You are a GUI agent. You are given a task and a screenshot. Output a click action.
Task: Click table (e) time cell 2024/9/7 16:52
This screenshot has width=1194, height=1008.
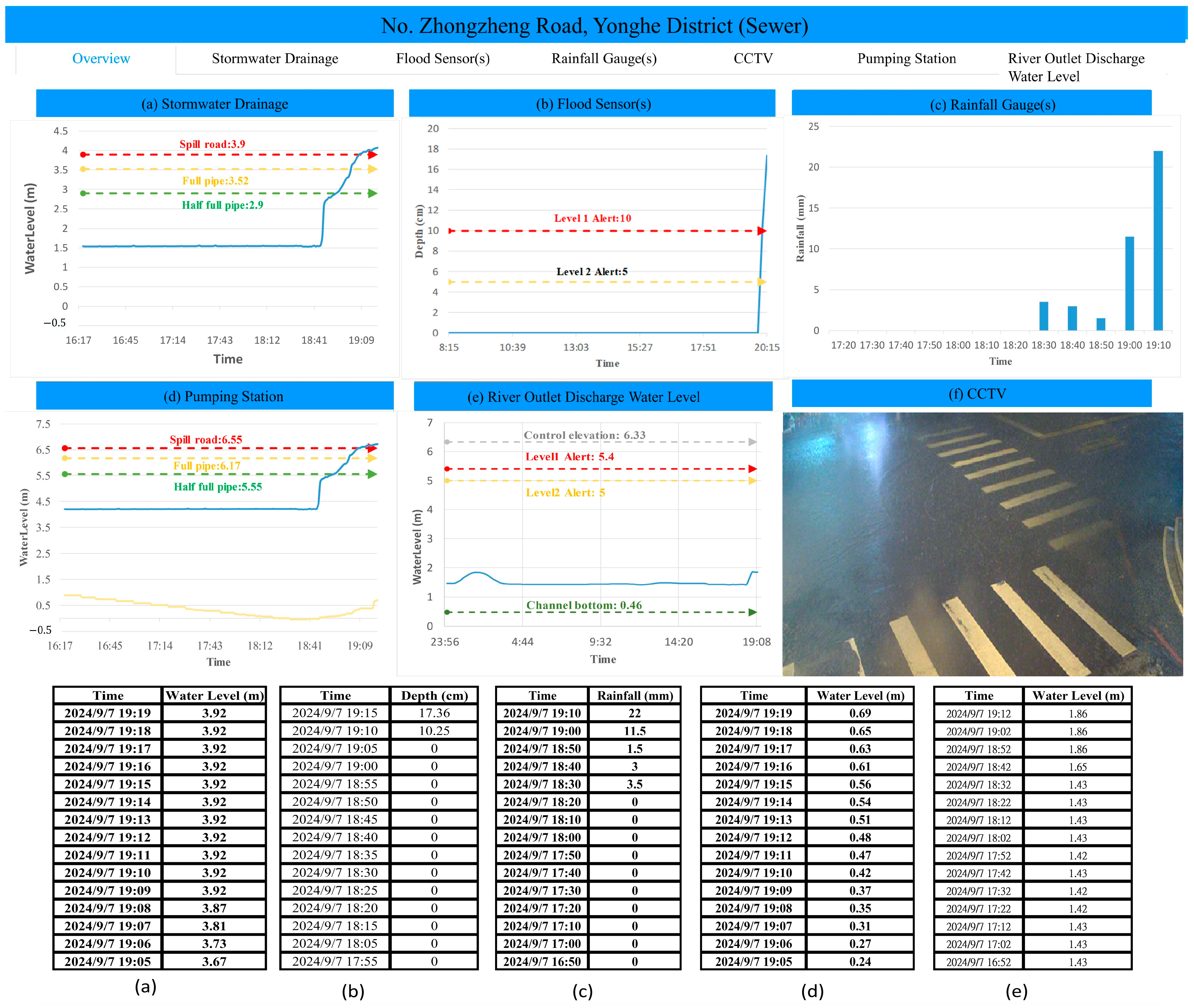pos(979,962)
